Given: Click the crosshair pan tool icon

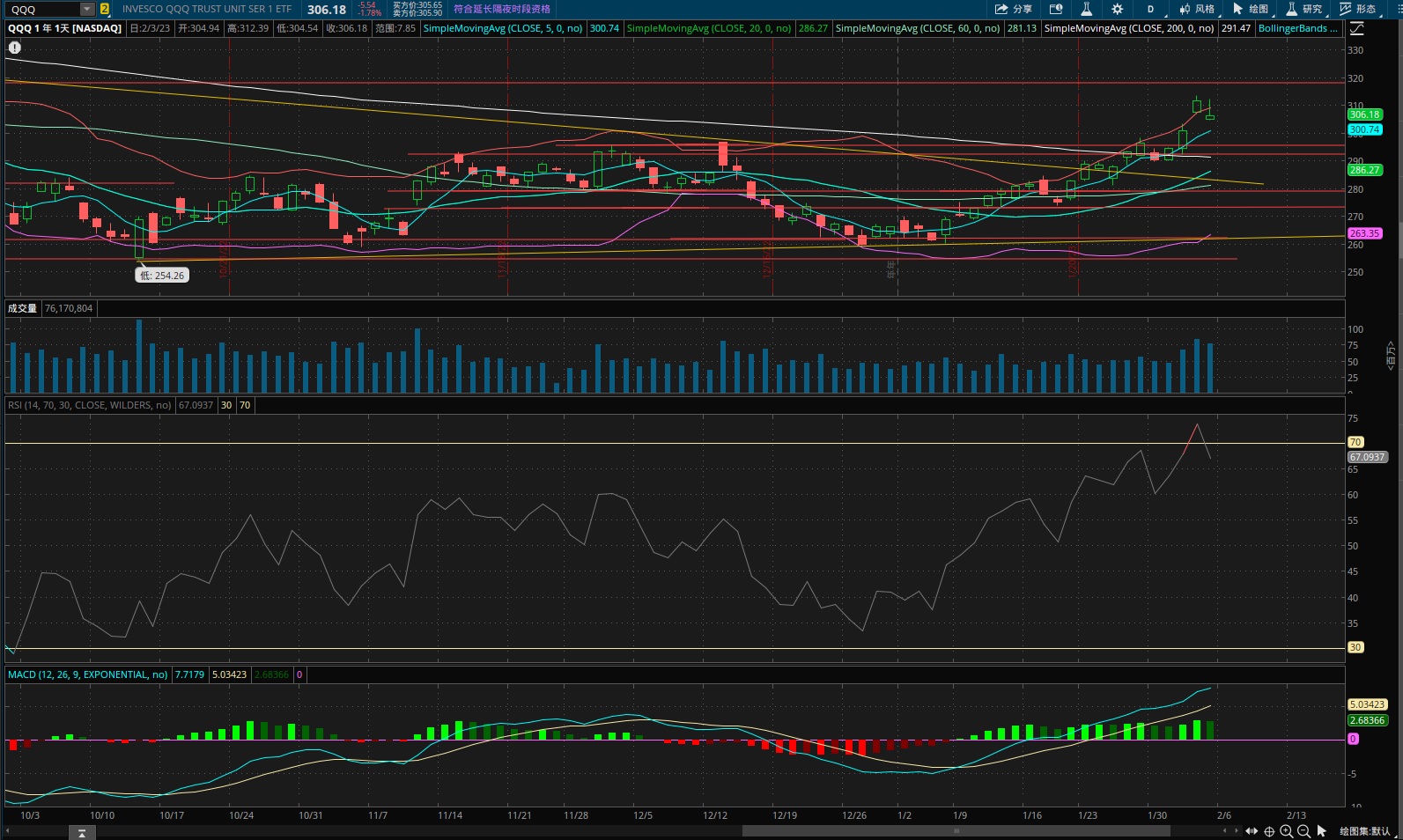Looking at the screenshot, I should [1269, 831].
